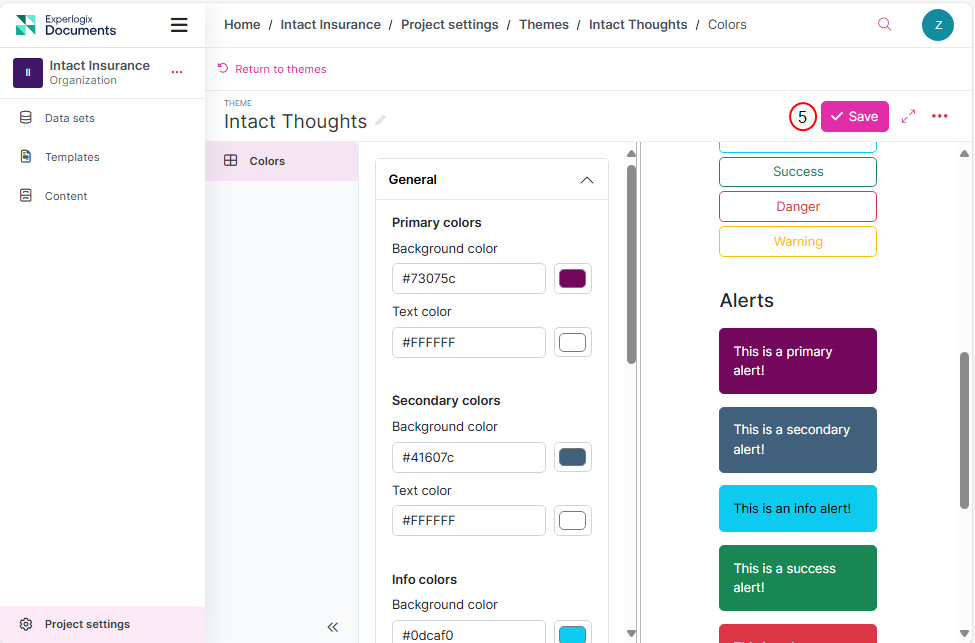Open secondary background color swatch
This screenshot has height=643, width=975.
point(572,457)
